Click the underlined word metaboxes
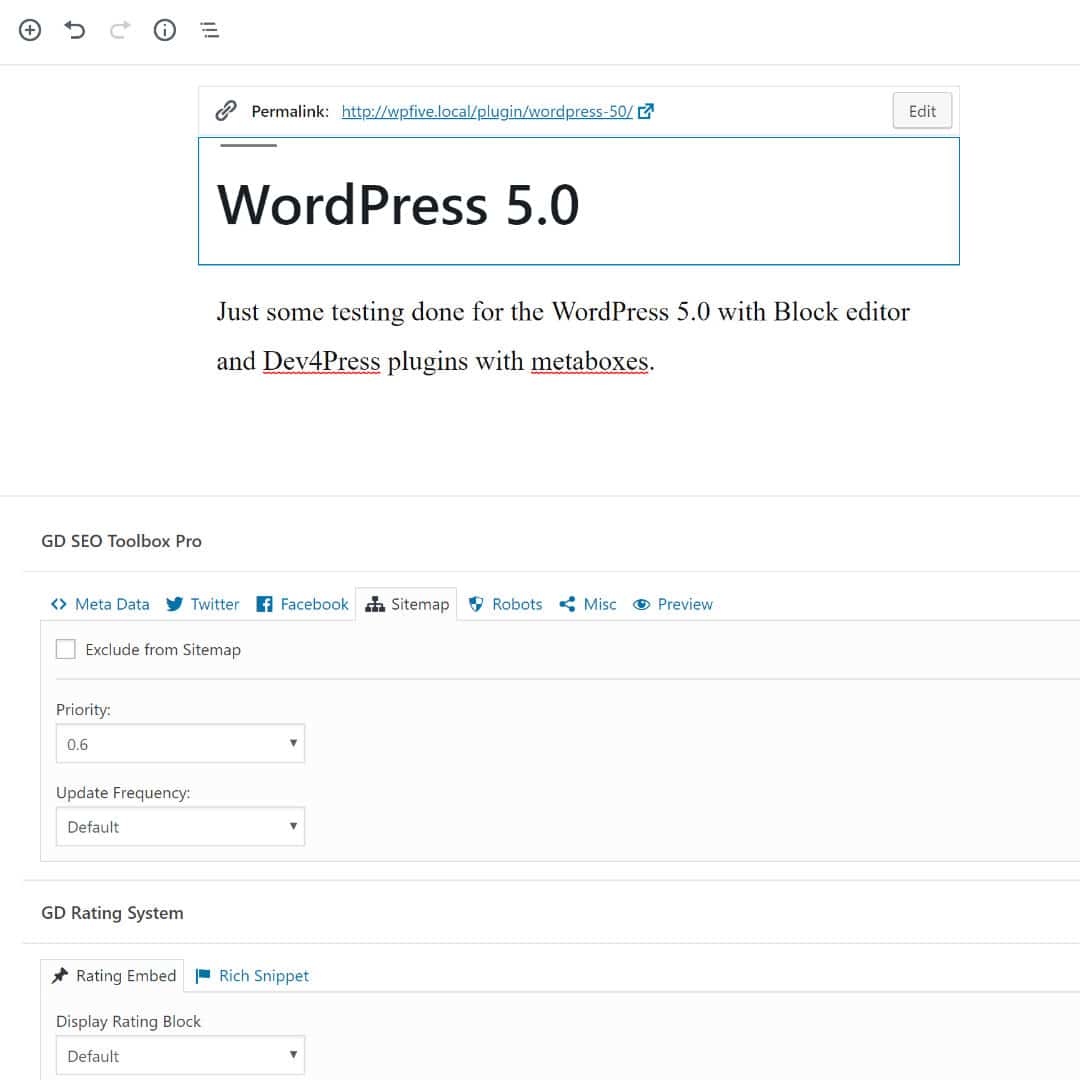1080x1080 pixels. [x=590, y=361]
